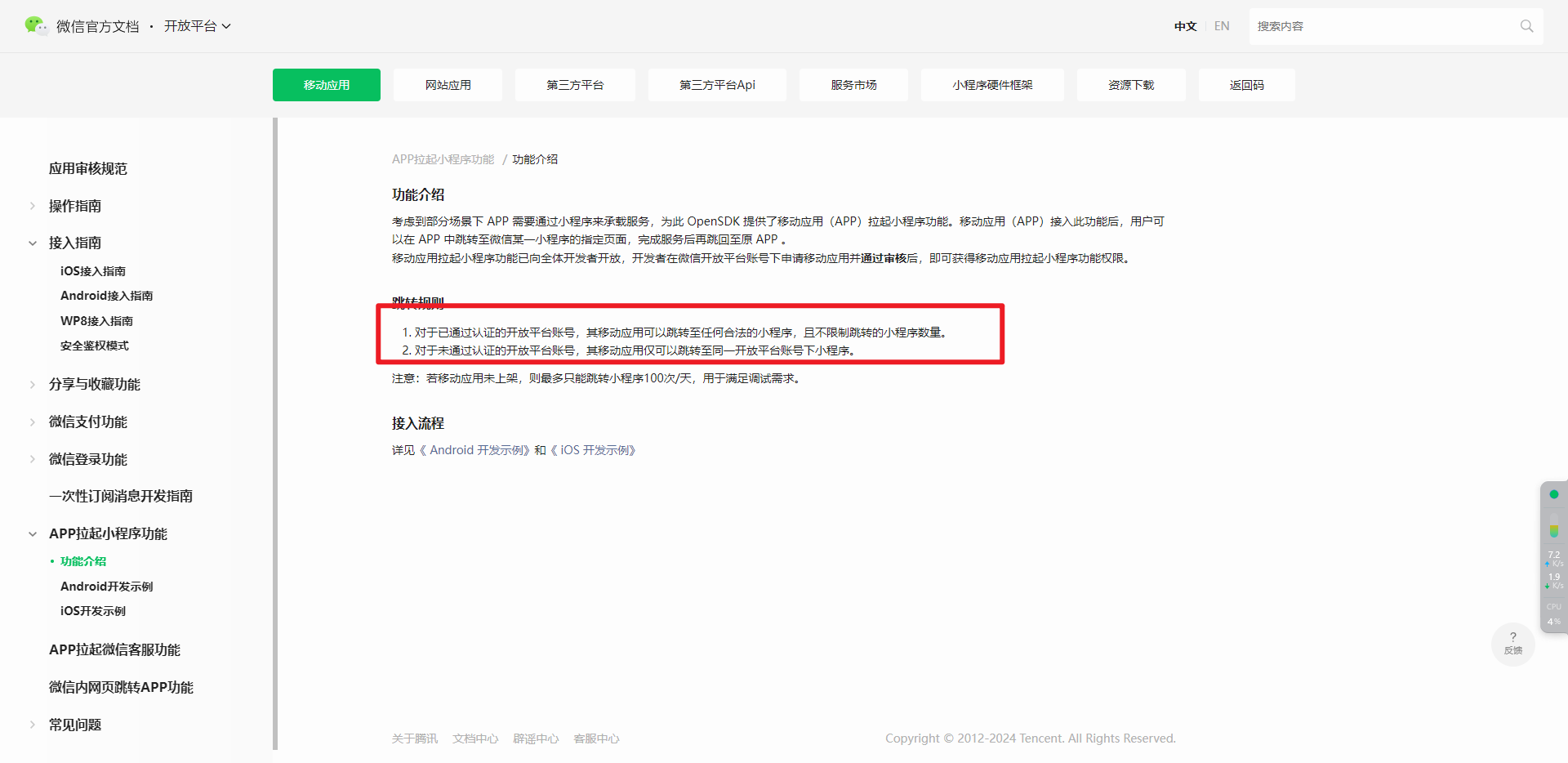Image resolution: width=1568 pixels, height=763 pixels.
Task: Select 功能介绍 in the sidebar
Action: click(x=83, y=561)
